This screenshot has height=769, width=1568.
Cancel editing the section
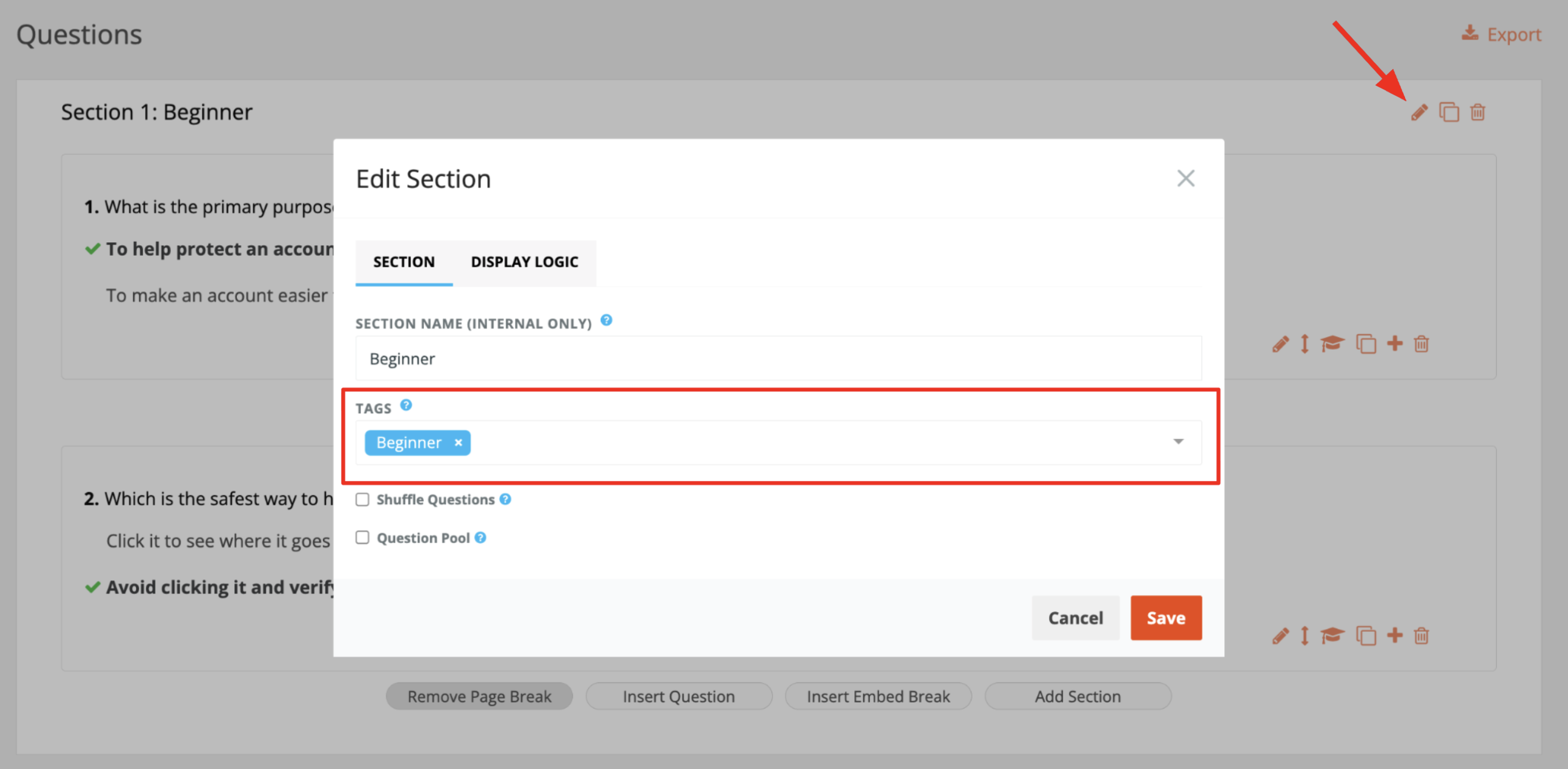click(1075, 618)
